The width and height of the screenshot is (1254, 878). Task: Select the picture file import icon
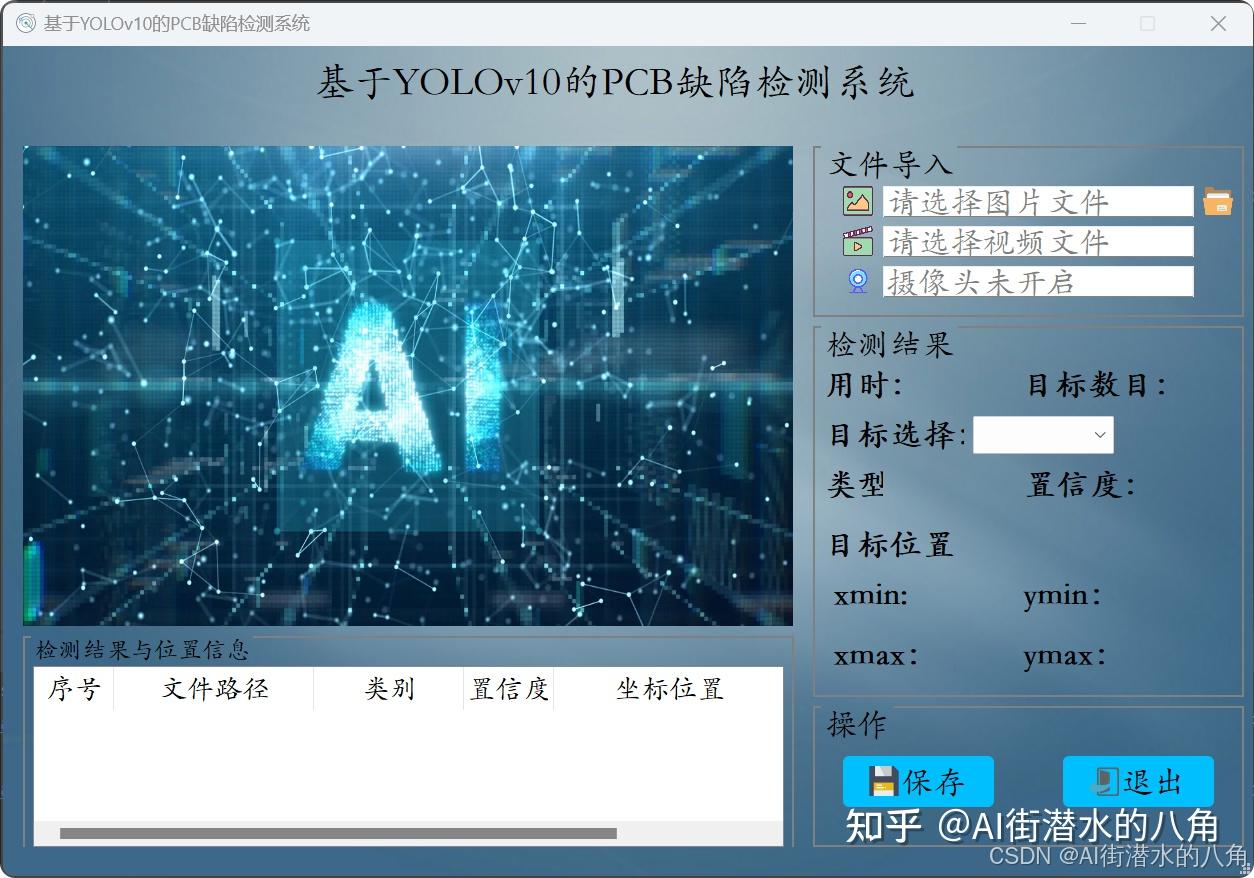(858, 201)
